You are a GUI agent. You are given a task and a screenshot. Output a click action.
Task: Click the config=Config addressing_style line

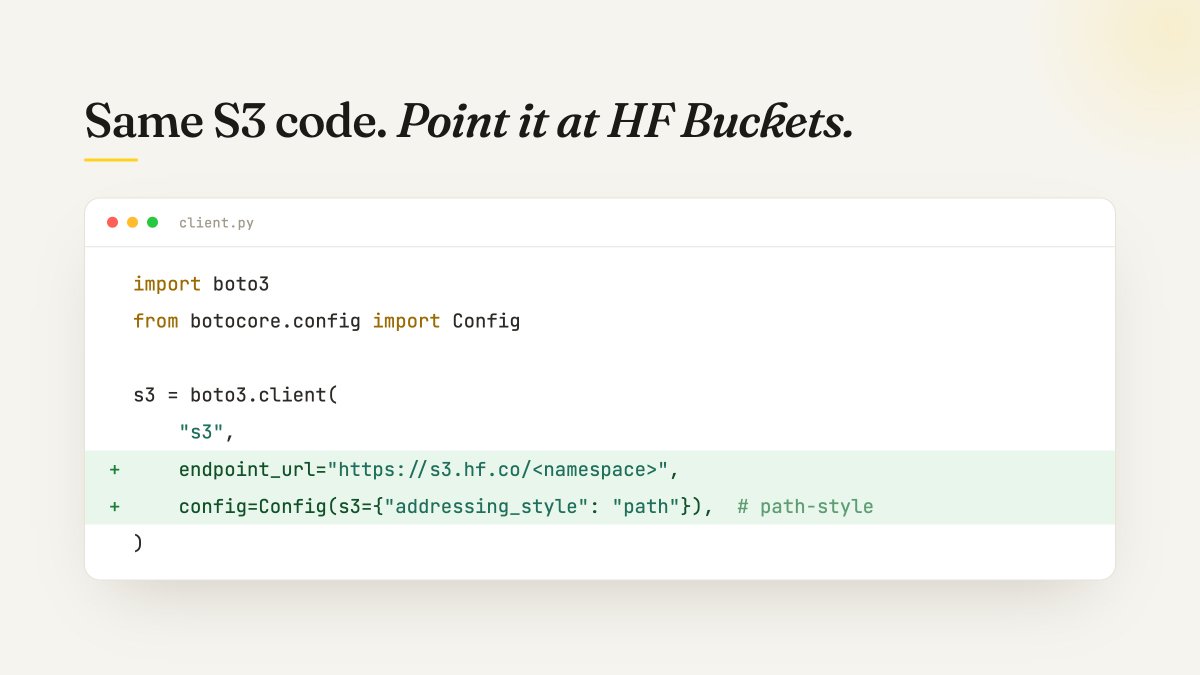pyautogui.click(x=600, y=506)
